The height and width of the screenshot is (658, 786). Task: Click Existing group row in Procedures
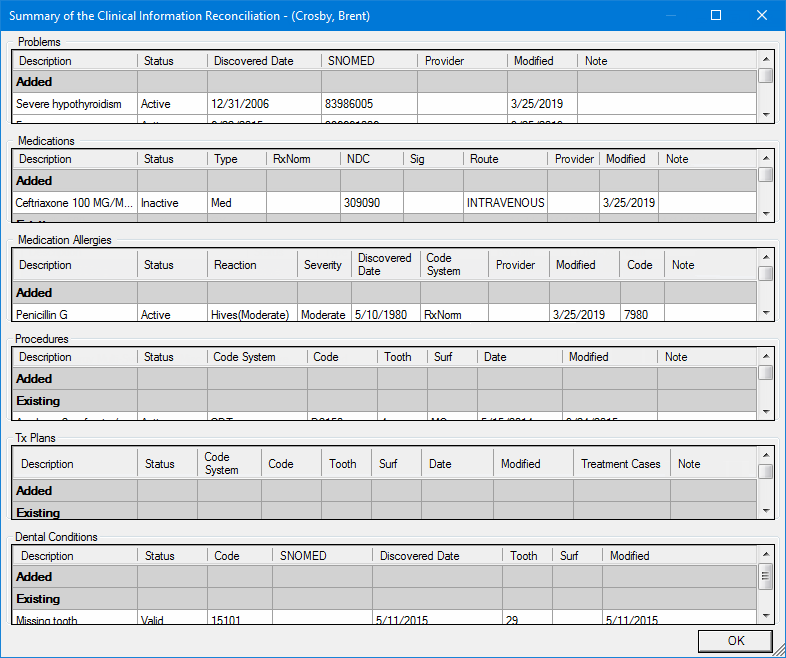[x=384, y=400]
